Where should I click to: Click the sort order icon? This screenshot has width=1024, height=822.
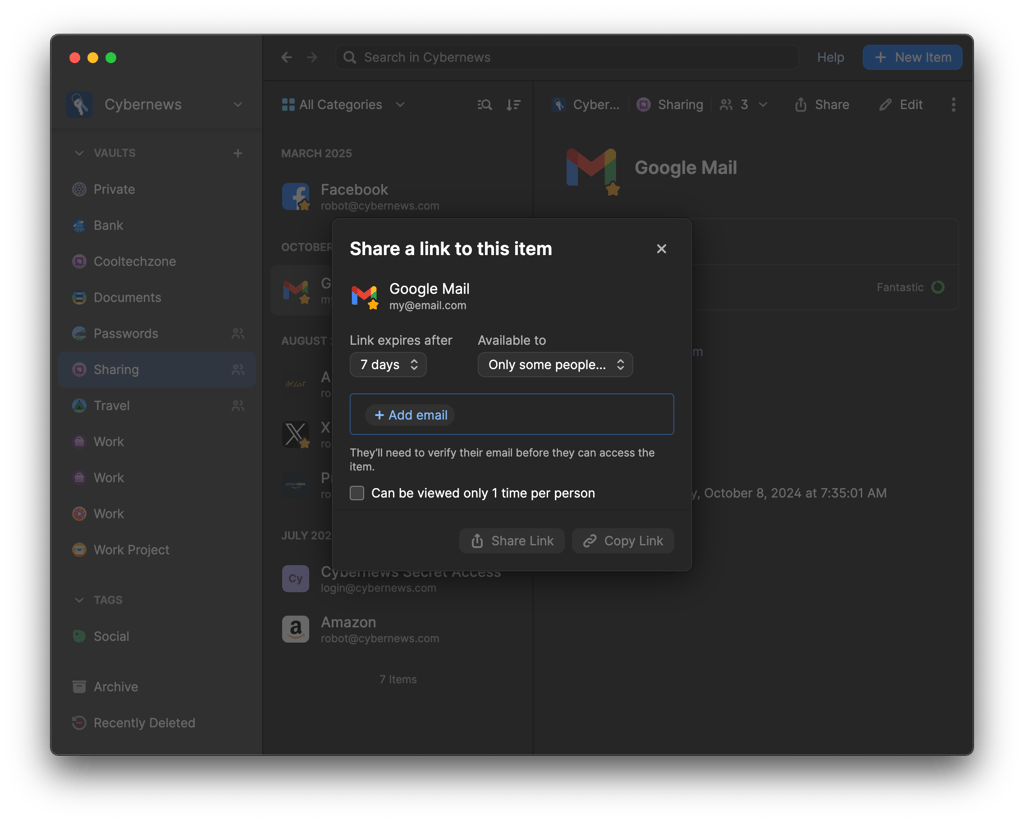coord(513,104)
